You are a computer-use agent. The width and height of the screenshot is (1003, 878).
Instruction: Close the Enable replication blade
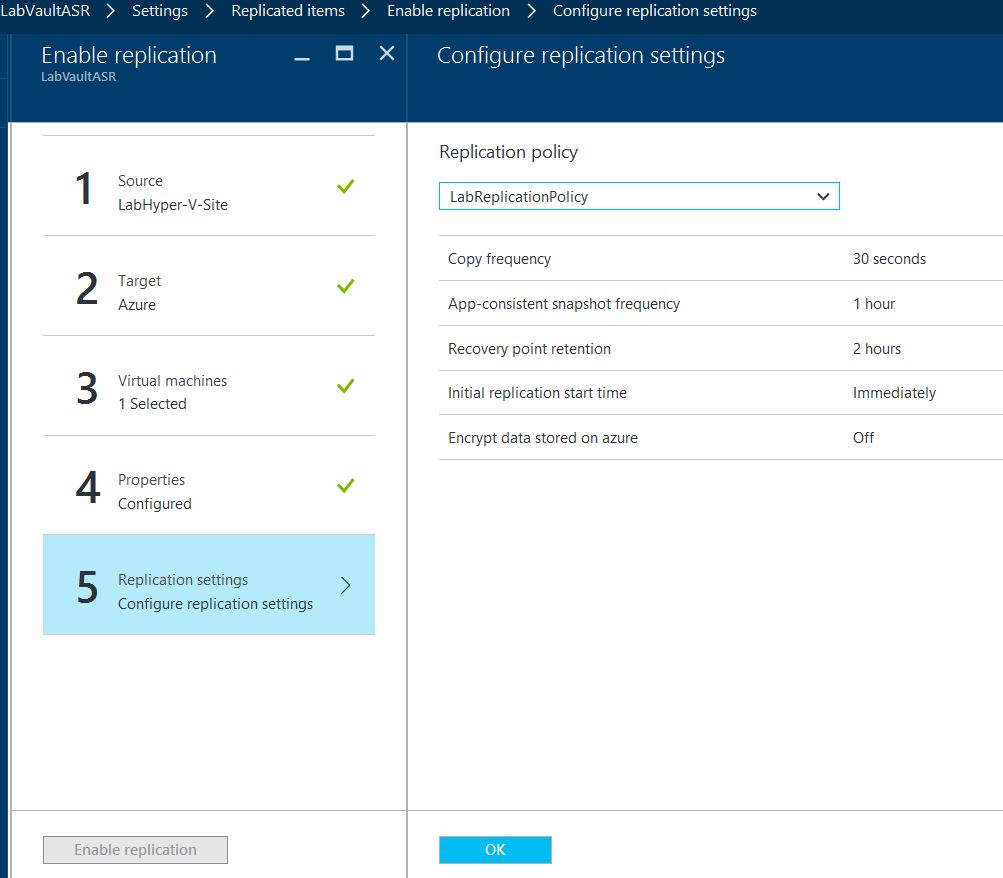point(387,54)
